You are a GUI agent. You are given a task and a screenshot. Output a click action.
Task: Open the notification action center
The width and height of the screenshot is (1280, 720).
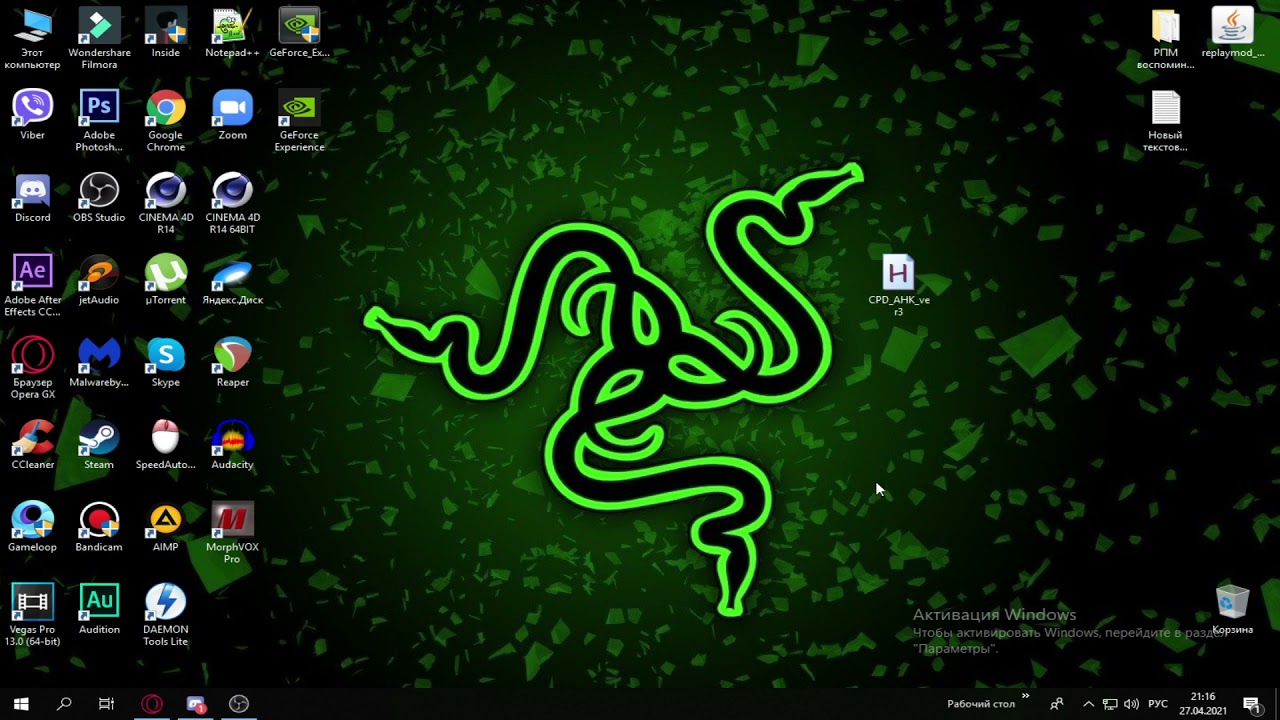click(x=1251, y=704)
